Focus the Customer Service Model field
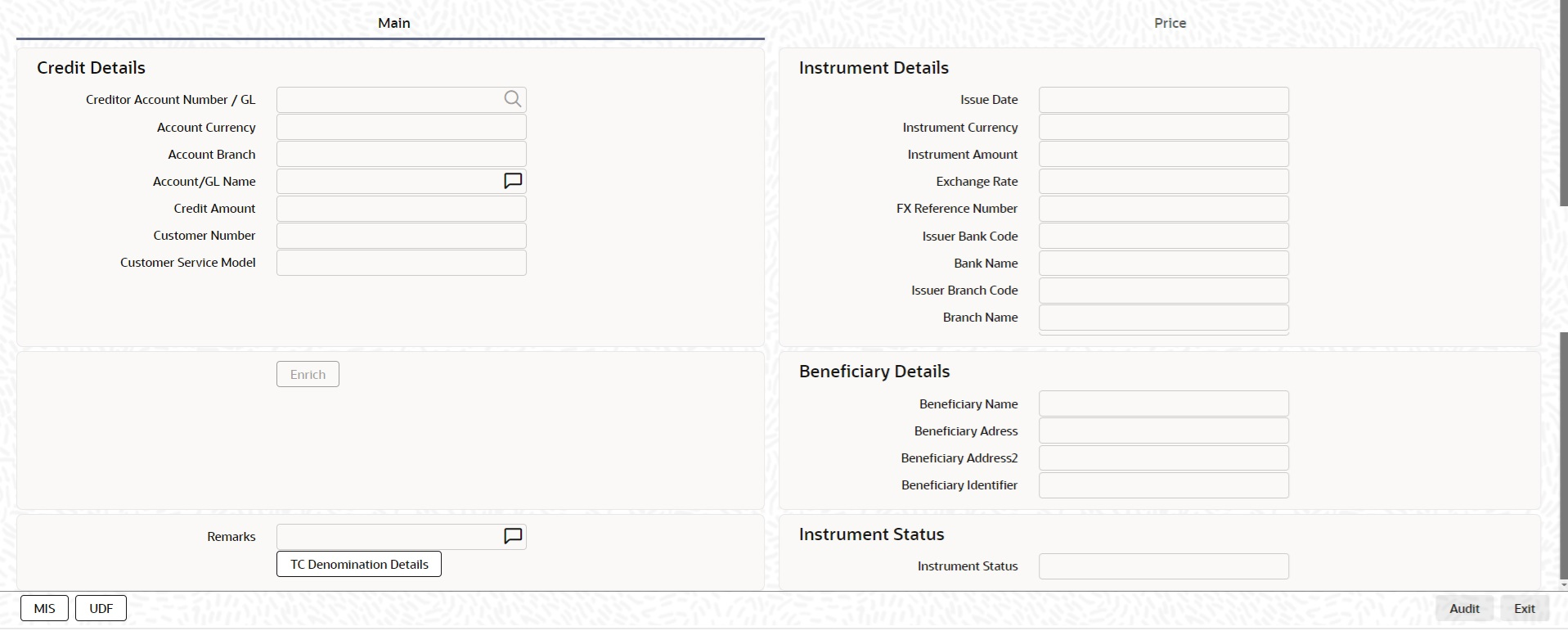This screenshot has width=1568, height=631. [402, 263]
